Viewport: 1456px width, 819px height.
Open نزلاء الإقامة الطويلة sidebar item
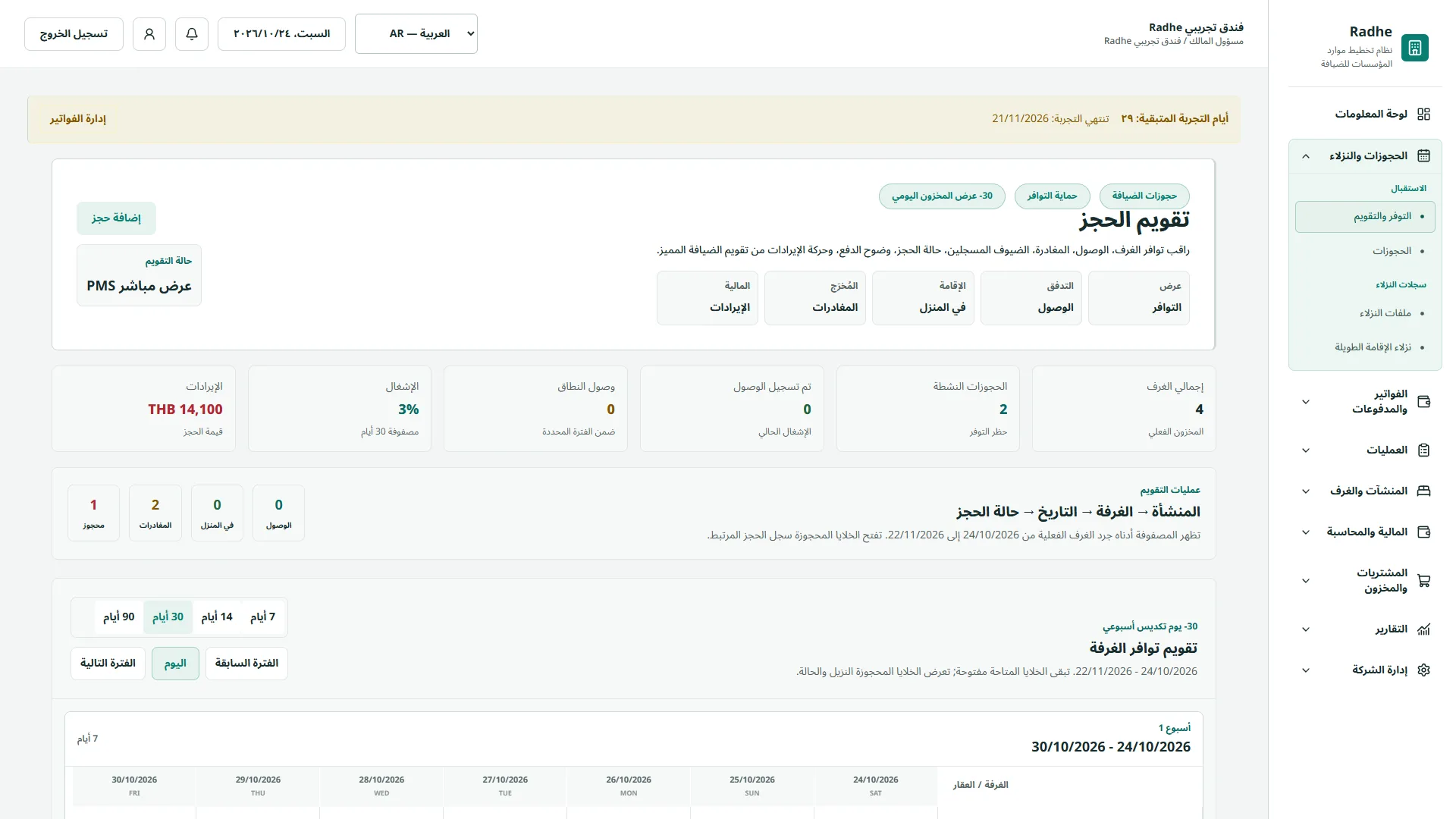[x=1365, y=347]
